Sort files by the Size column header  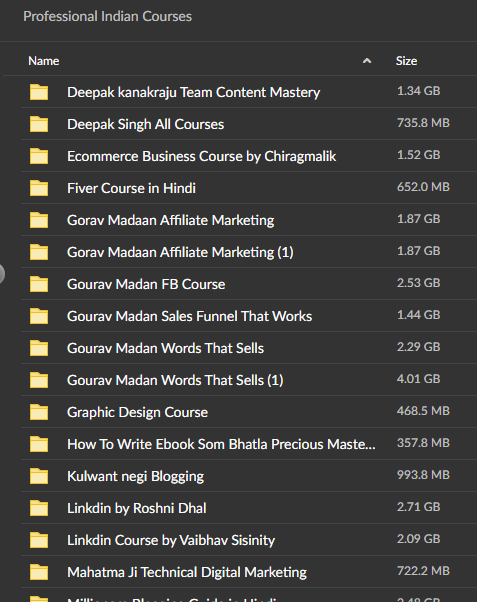(406, 61)
